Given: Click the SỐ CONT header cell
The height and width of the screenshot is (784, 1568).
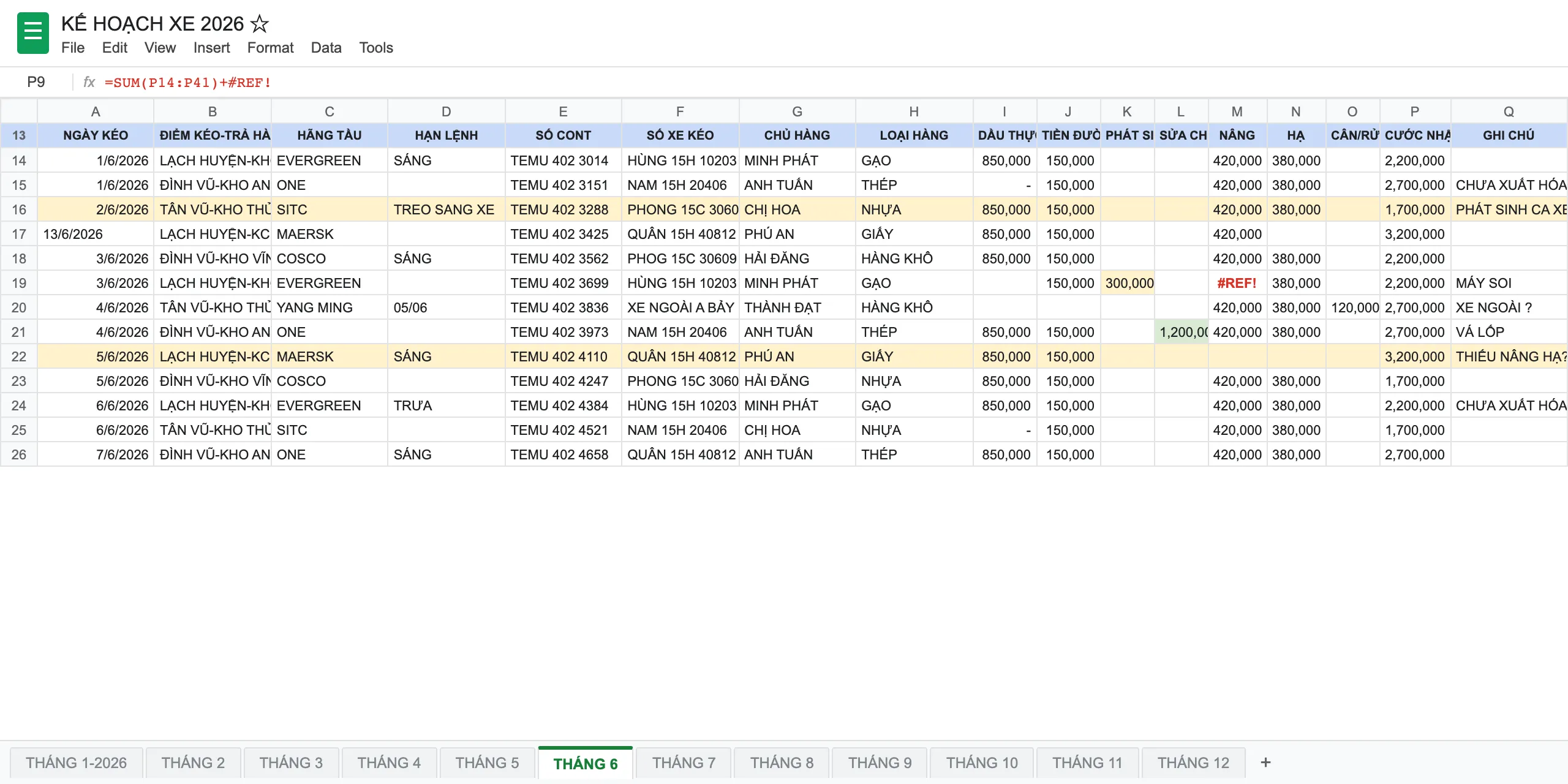Looking at the screenshot, I should 563,135.
